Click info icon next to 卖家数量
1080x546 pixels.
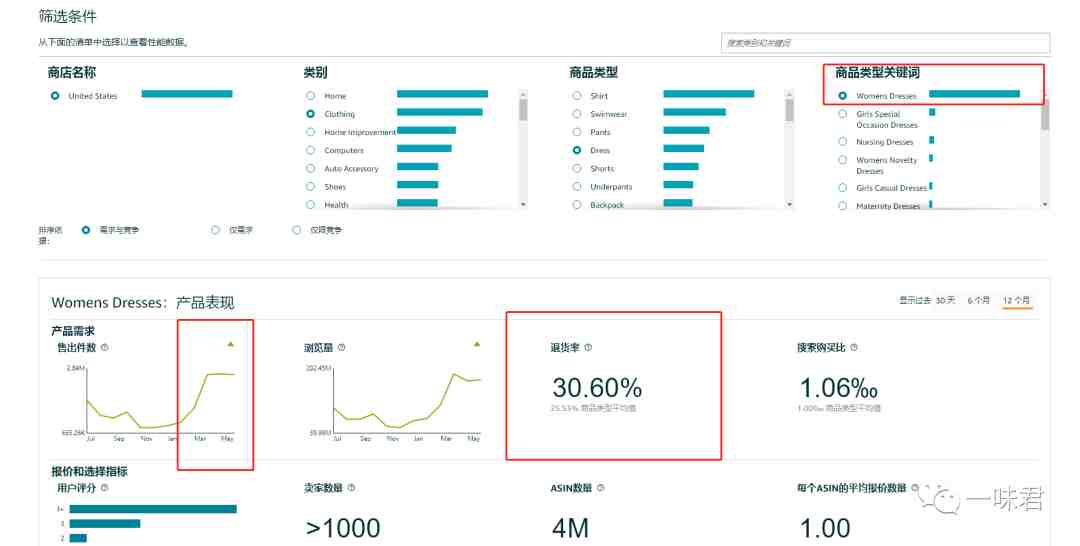(x=351, y=487)
